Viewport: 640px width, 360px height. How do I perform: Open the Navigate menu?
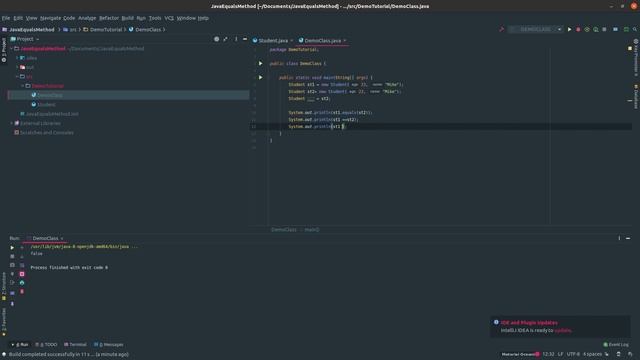point(50,18)
